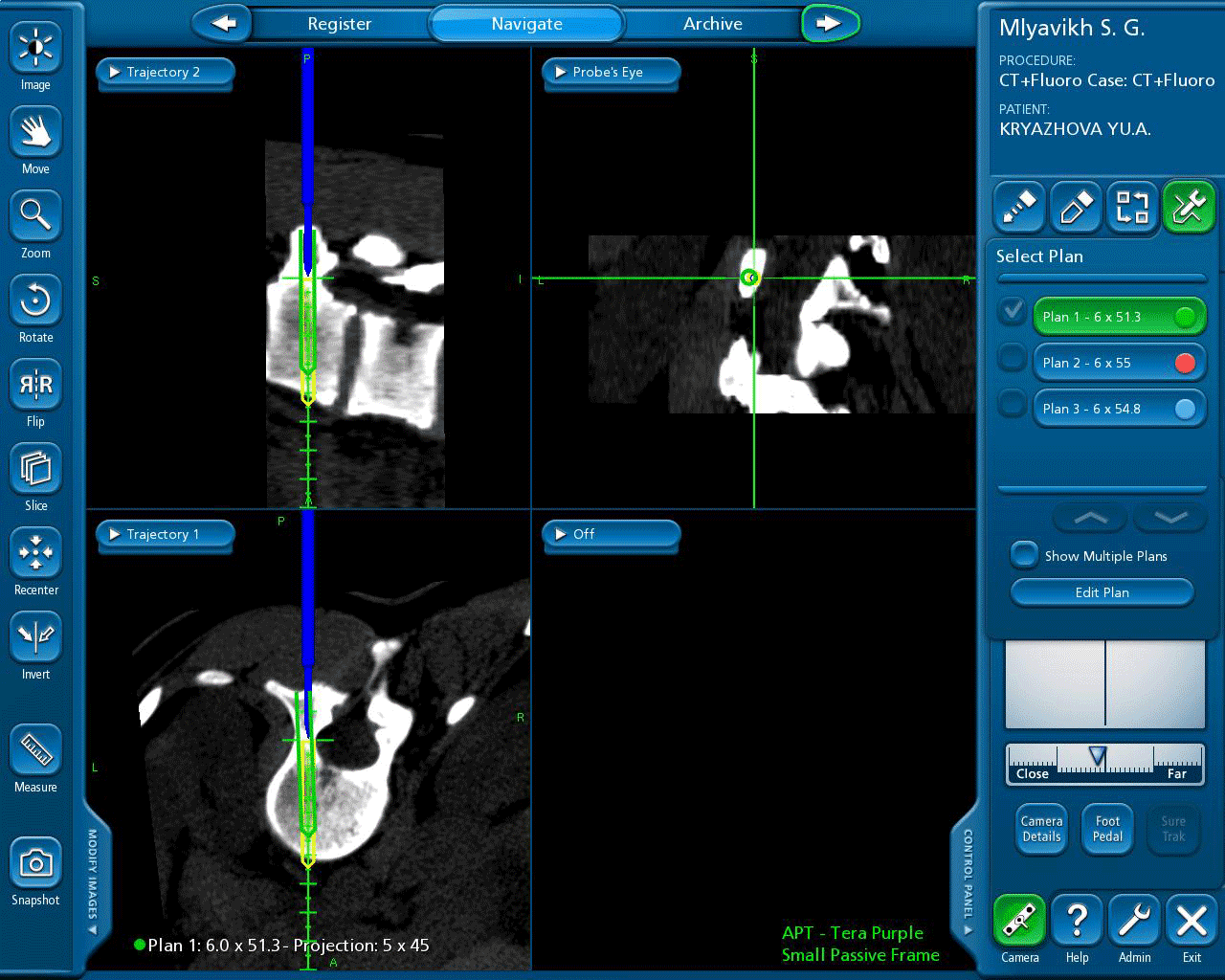Click the Close-Far camera distance slider marker
This screenshot has width=1225, height=980.
coord(1098,757)
